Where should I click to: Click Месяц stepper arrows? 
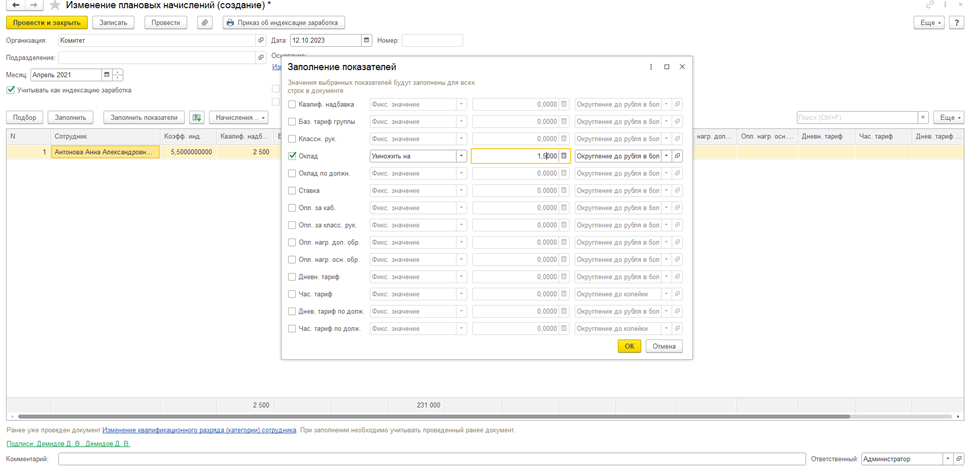click(118, 75)
